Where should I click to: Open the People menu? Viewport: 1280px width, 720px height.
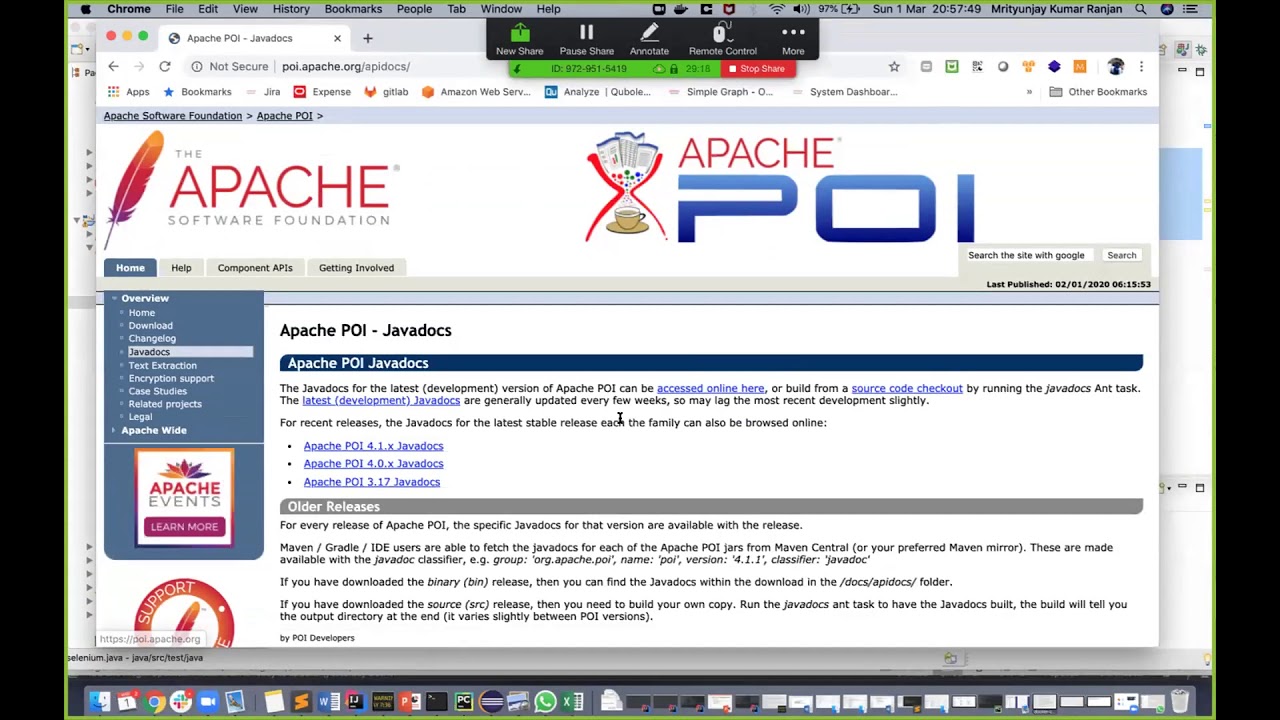pos(414,9)
